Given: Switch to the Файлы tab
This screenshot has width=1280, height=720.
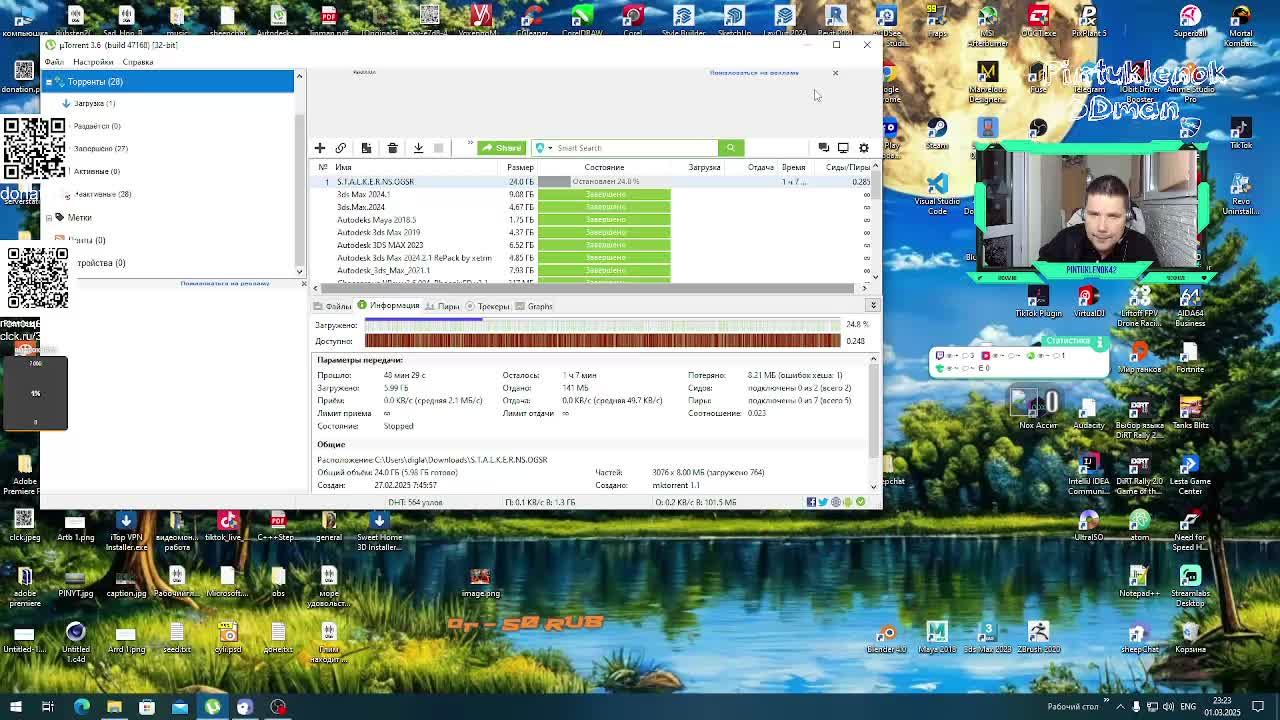Looking at the screenshot, I should click(333, 306).
